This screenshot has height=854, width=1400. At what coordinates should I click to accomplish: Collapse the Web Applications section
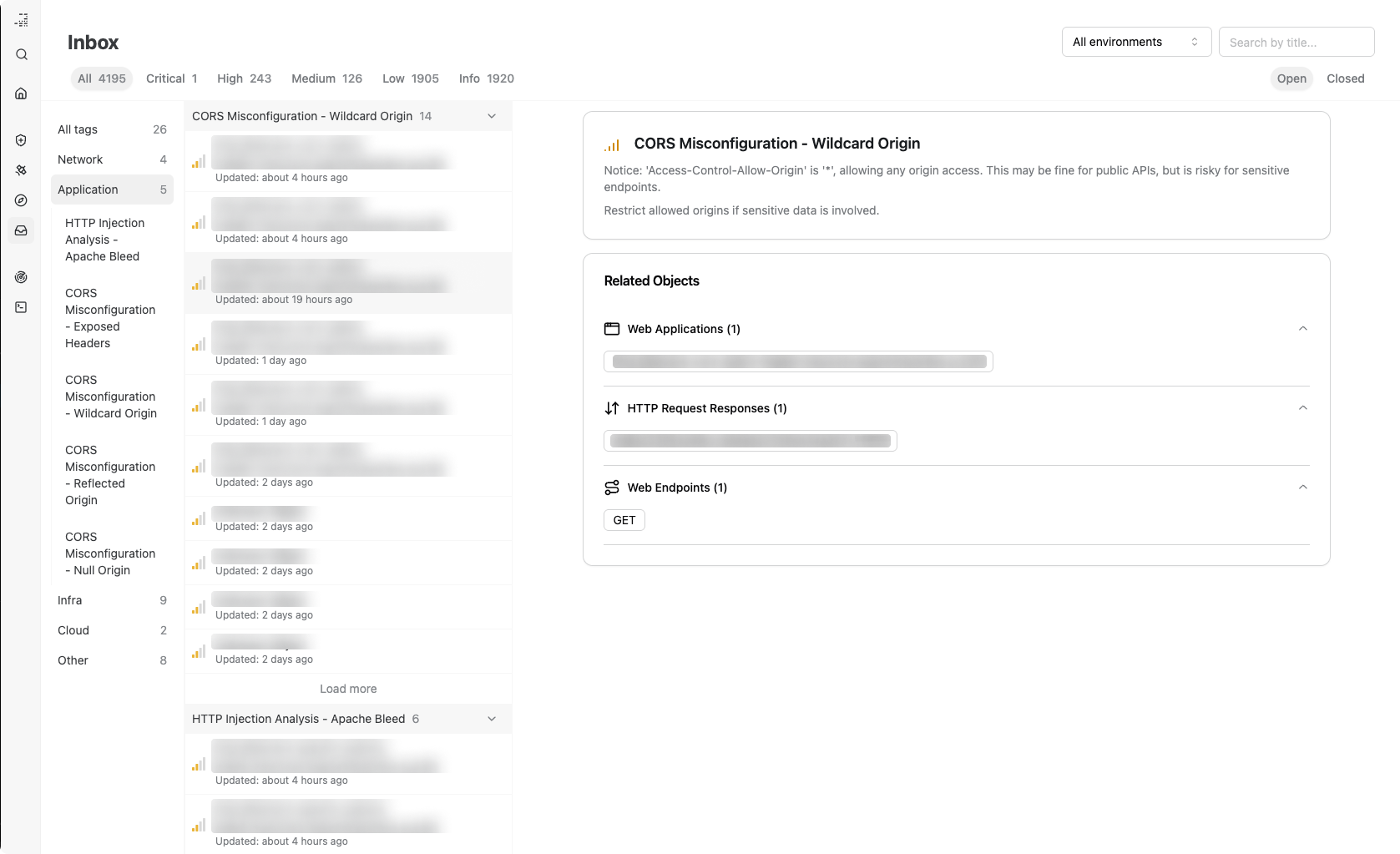(x=1302, y=329)
